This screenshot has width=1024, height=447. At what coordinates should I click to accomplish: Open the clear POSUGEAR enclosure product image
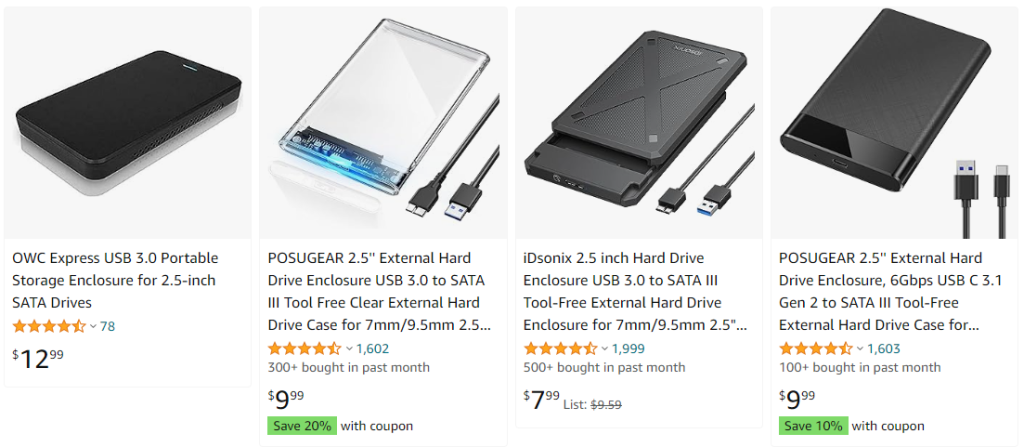click(383, 123)
